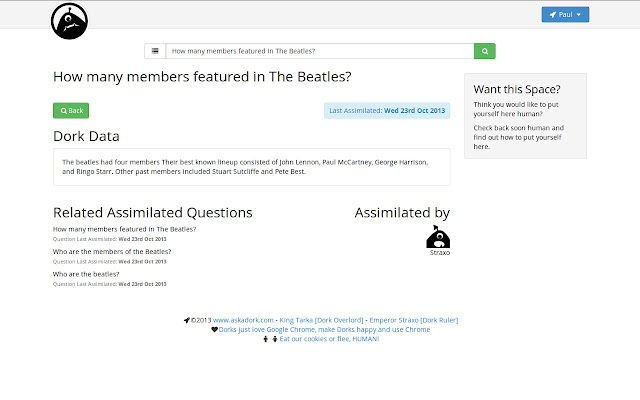Viewport: 640px width, 400px height.
Task: Open the Paul user dropdown
Action: (565, 15)
